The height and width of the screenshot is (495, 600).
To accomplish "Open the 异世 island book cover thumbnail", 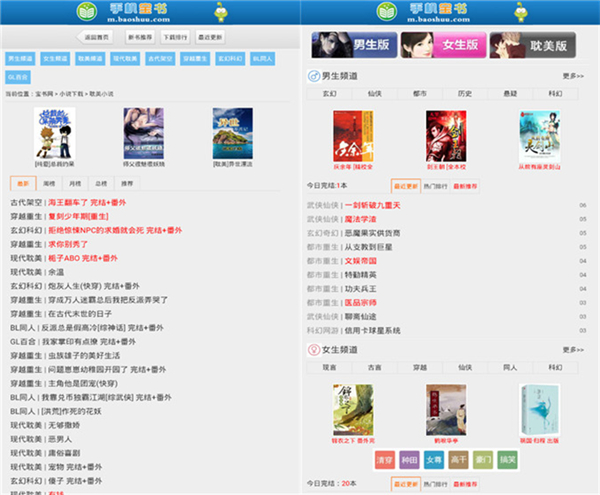I will [233, 133].
